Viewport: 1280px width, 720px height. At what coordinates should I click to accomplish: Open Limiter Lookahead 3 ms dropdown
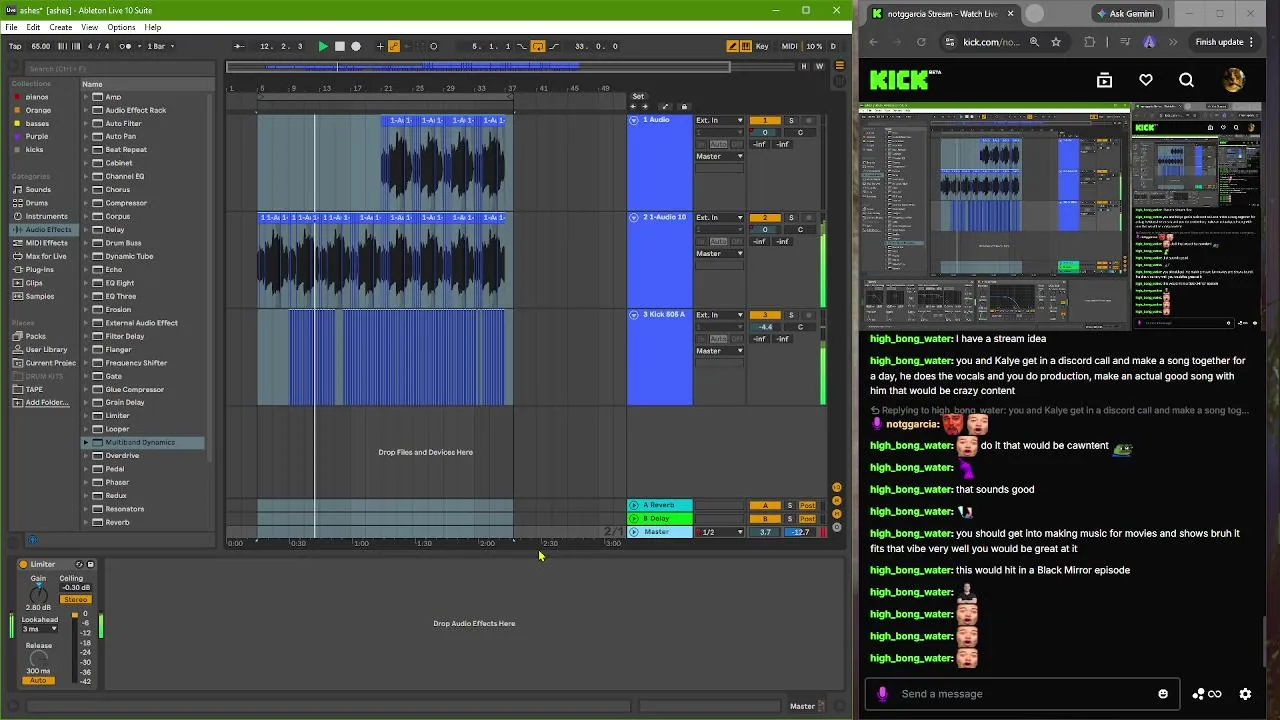[x=40, y=629]
